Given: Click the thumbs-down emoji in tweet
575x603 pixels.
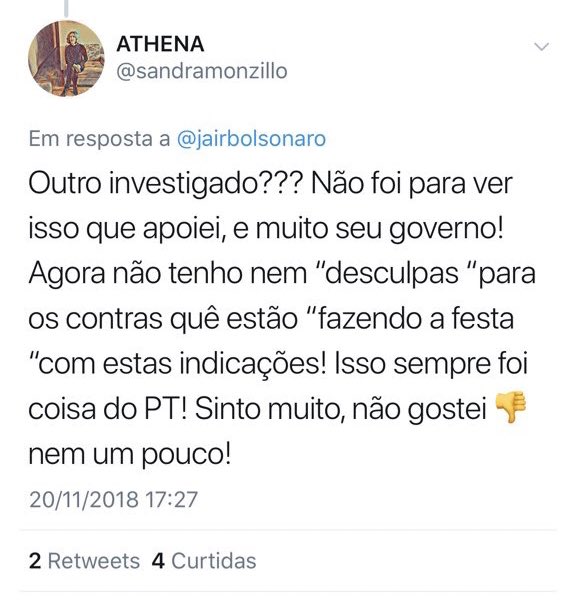Looking at the screenshot, I should point(510,408).
